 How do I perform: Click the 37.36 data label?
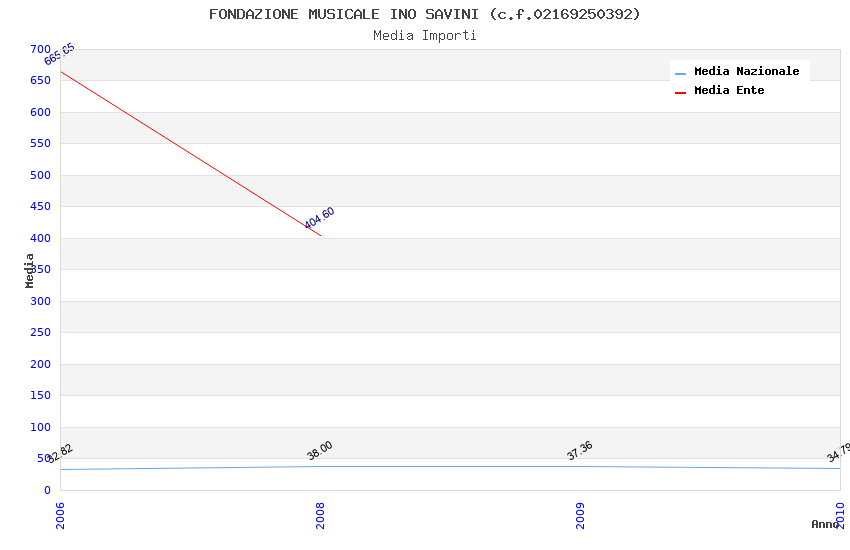tap(579, 450)
